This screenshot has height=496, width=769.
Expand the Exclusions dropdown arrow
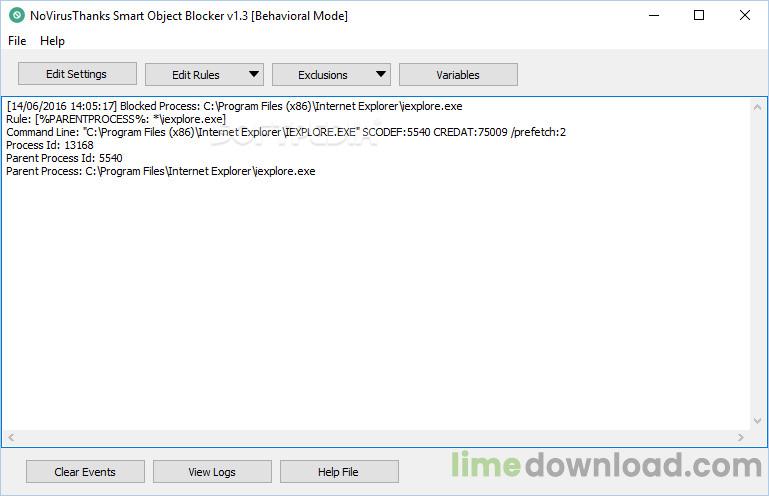381,74
